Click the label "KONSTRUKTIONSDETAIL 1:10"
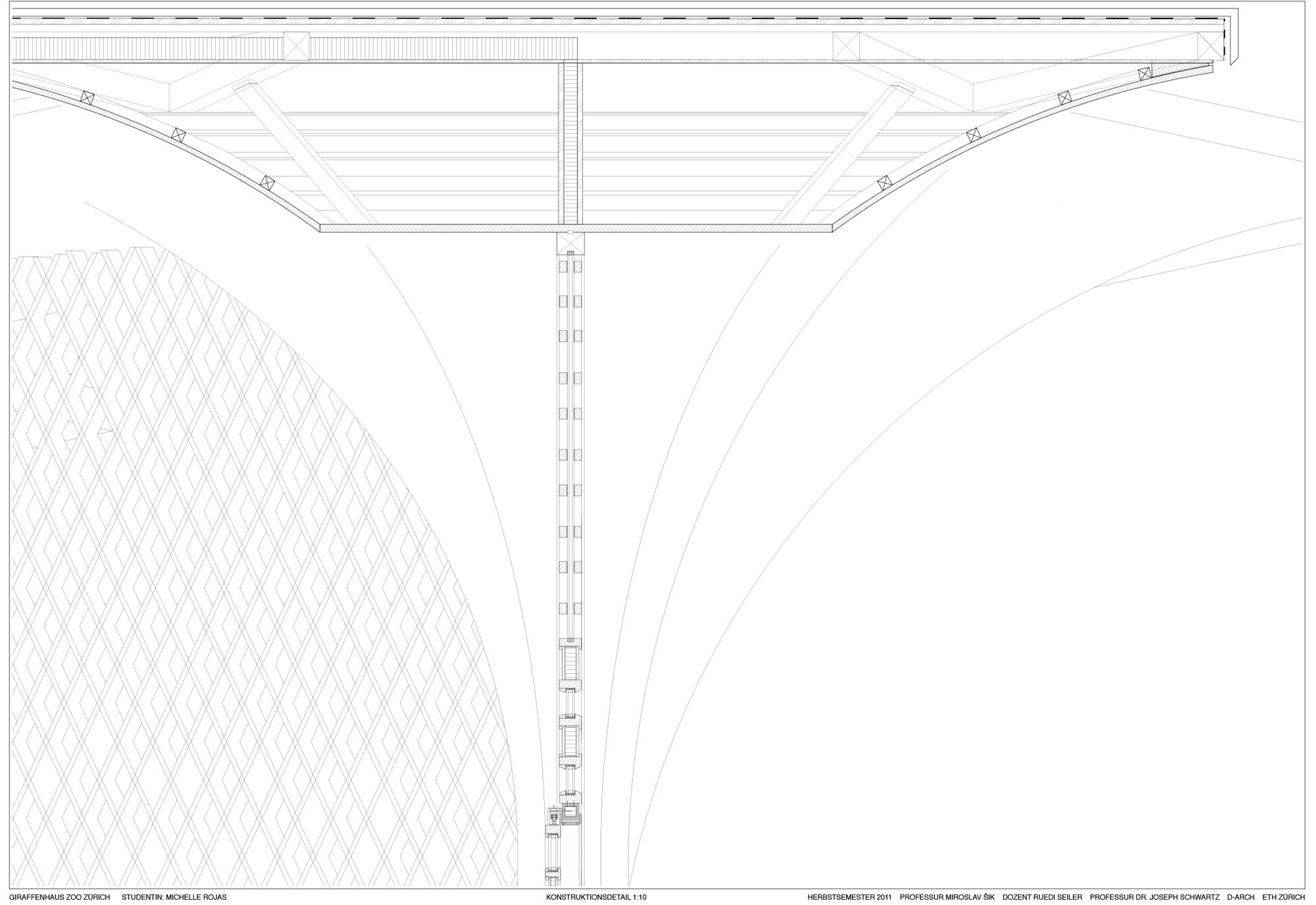The width and height of the screenshot is (1316, 905). click(596, 897)
